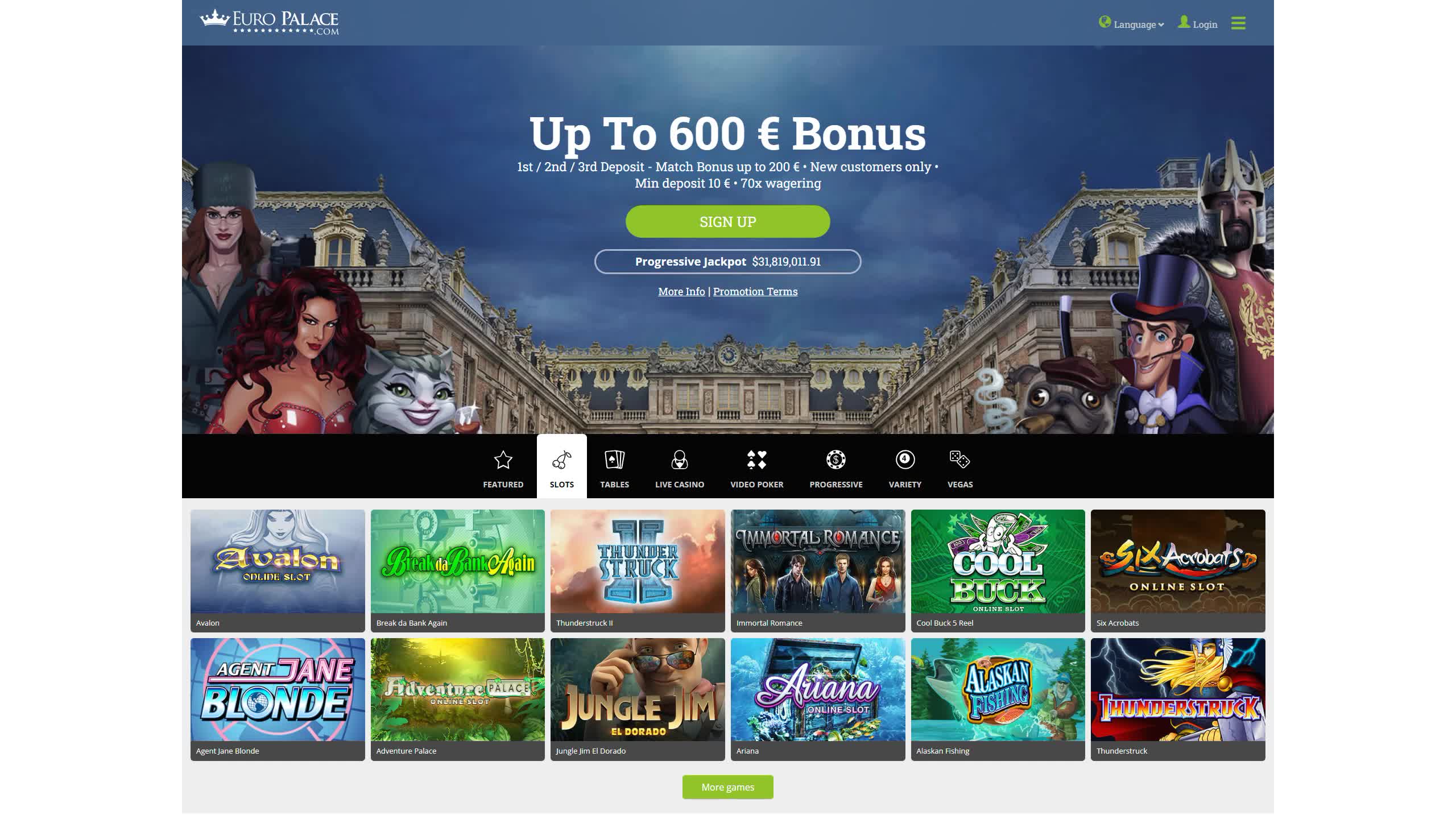
Task: Open the Variety number ball icon
Action: tap(905, 460)
